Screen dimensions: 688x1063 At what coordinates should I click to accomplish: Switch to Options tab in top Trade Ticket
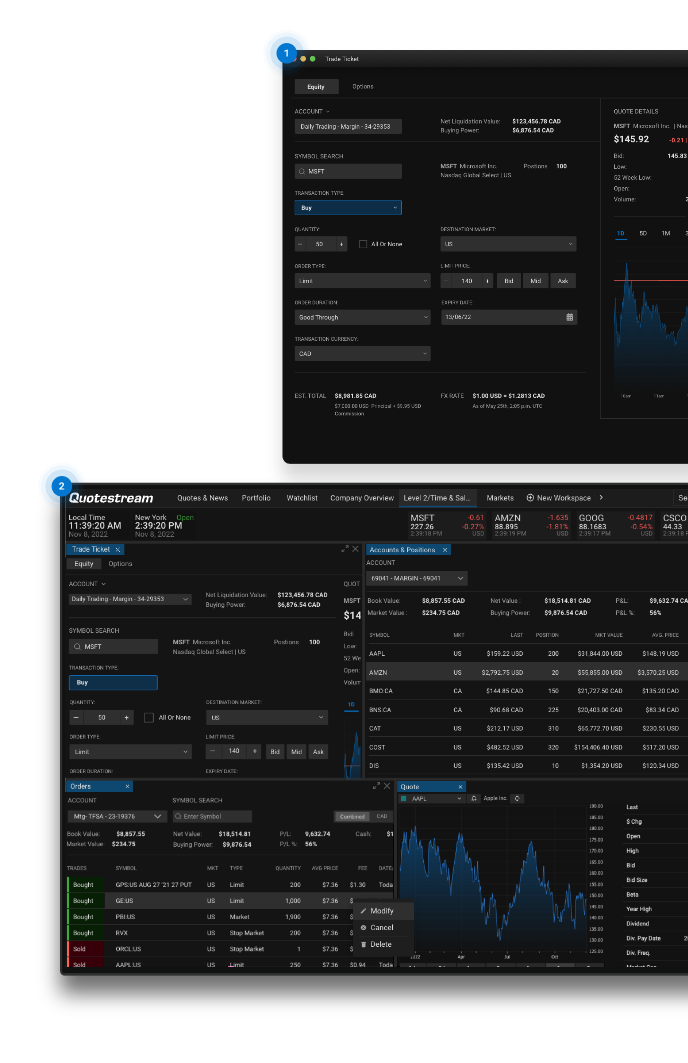point(363,87)
